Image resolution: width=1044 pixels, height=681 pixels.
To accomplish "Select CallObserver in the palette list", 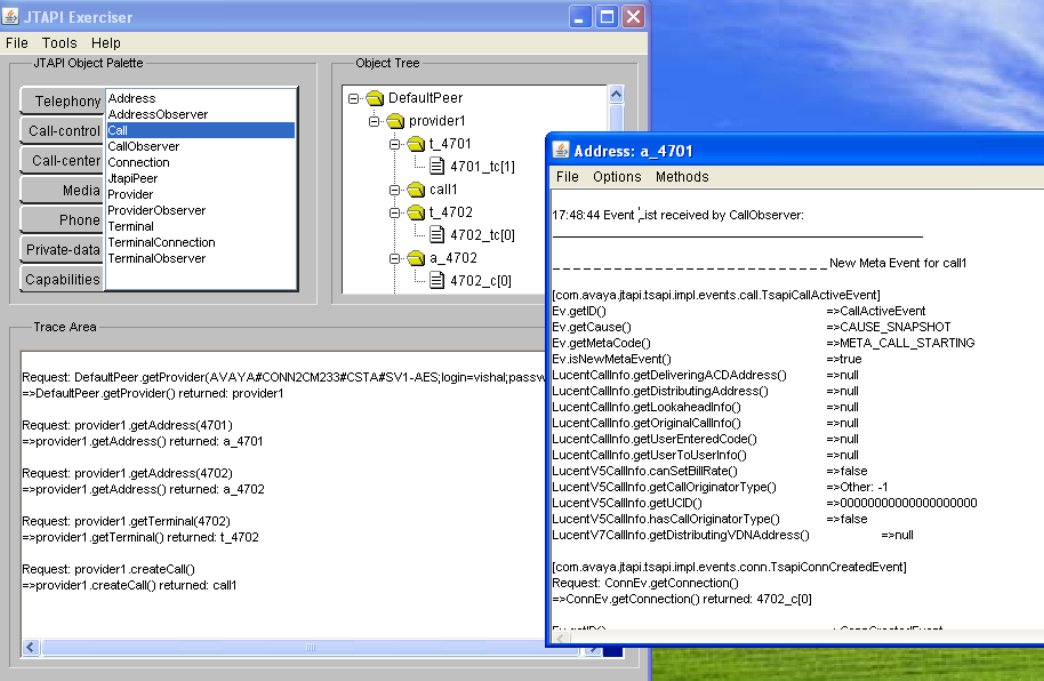I will pyautogui.click(x=200, y=146).
